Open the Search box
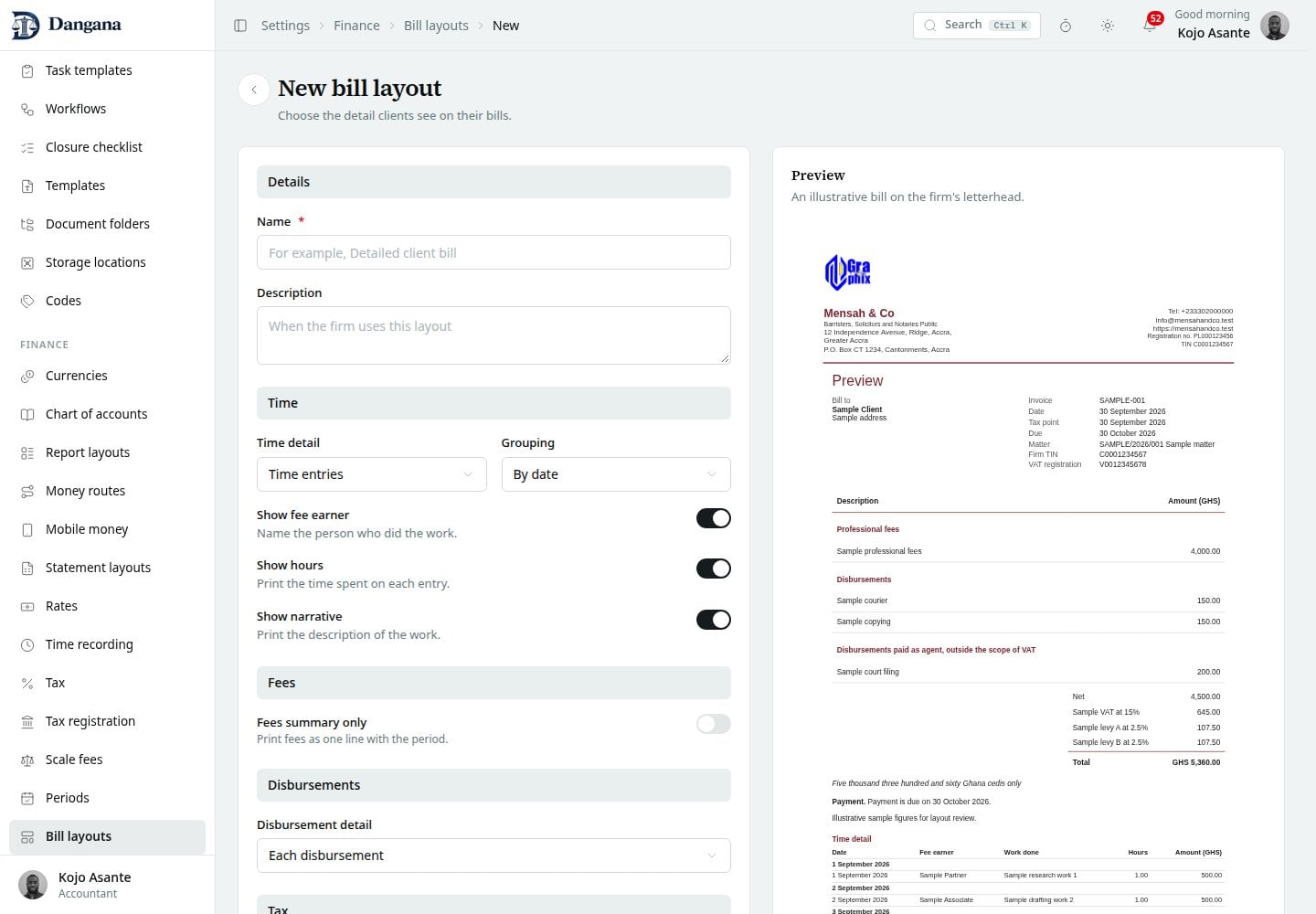The height and width of the screenshot is (914, 1316). click(977, 25)
